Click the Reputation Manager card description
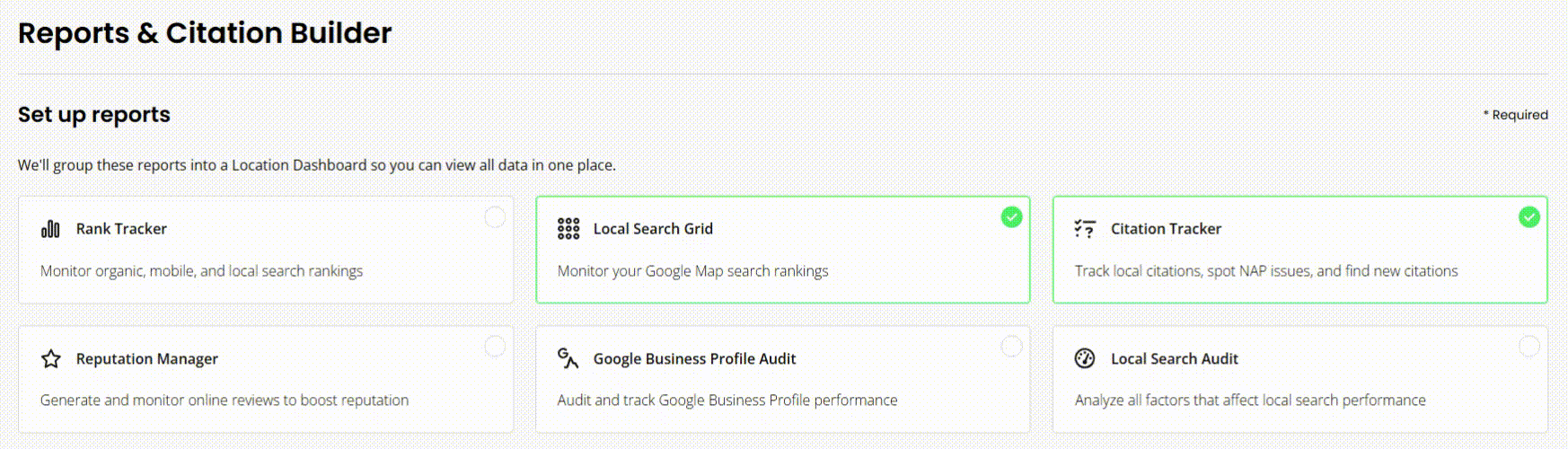 coord(225,401)
